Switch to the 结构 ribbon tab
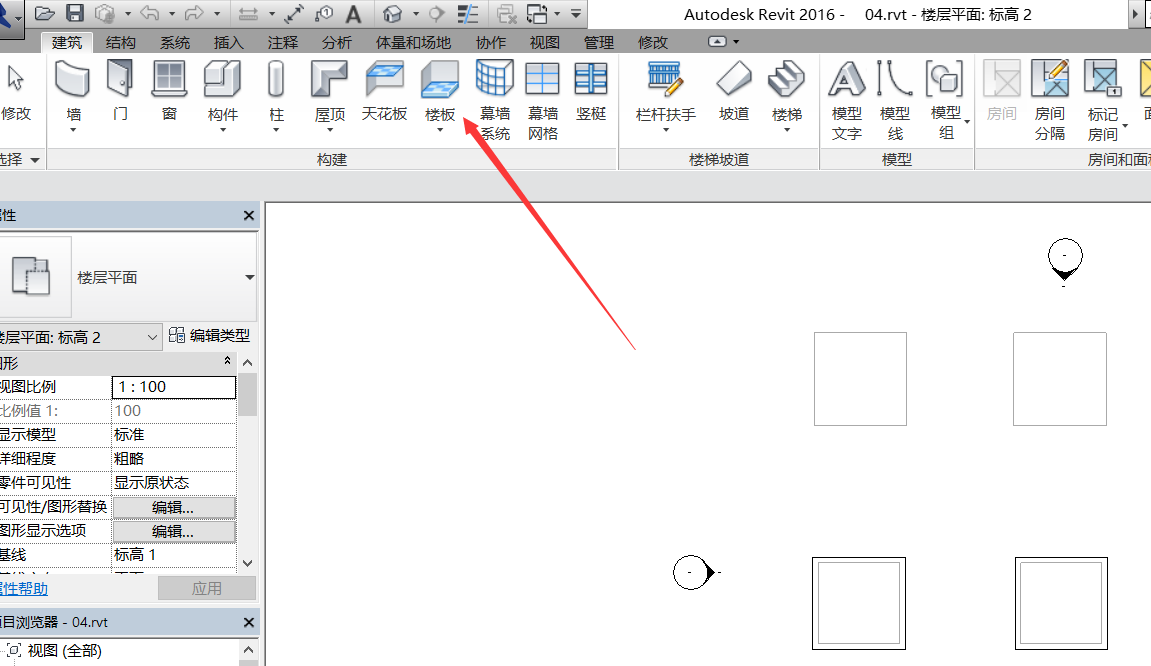The width and height of the screenshot is (1151, 666). (x=121, y=42)
